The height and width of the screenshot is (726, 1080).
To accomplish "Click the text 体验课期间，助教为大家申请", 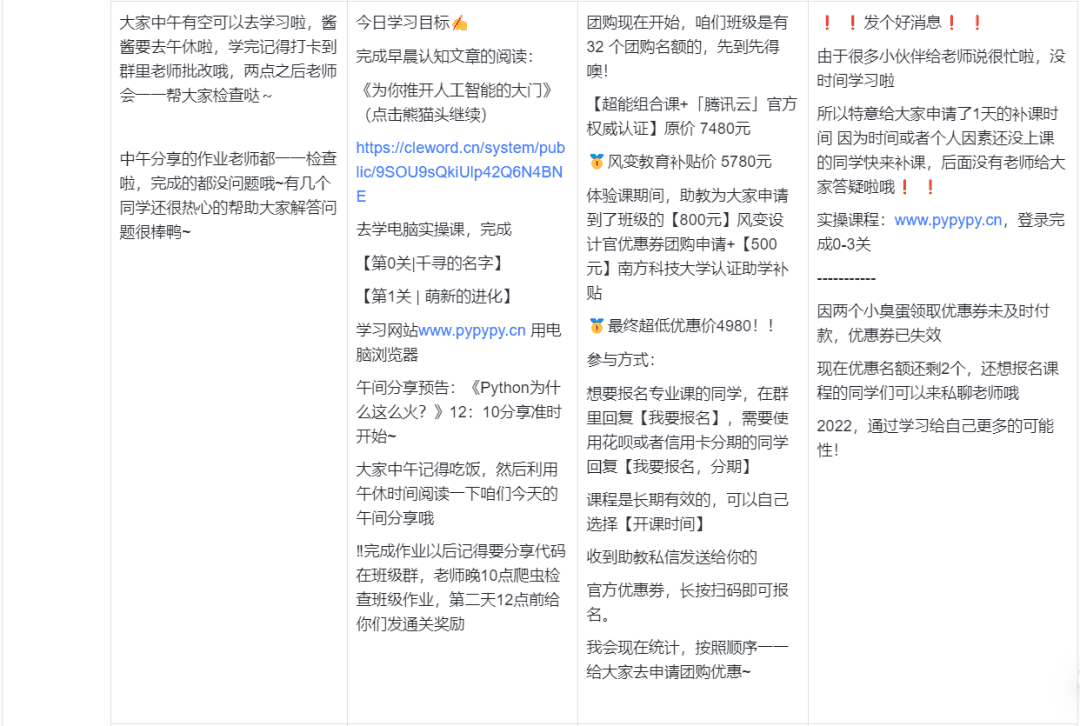I will 687,196.
